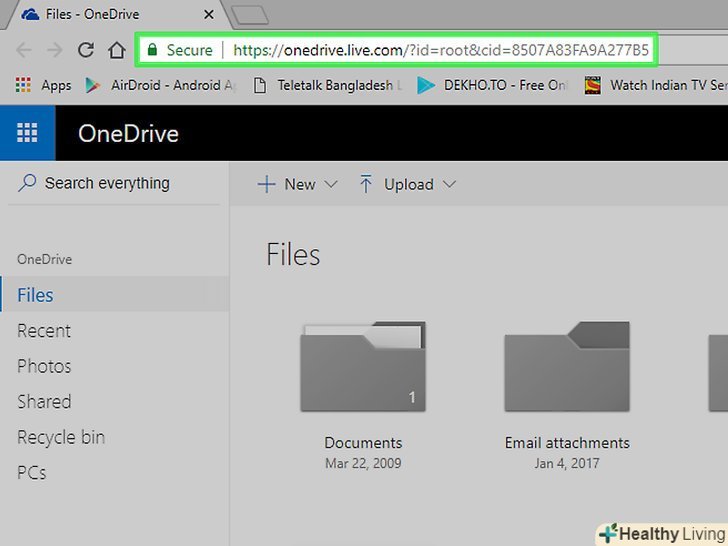Image resolution: width=728 pixels, height=546 pixels.
Task: Reload the OneDrive page
Action: (86, 50)
